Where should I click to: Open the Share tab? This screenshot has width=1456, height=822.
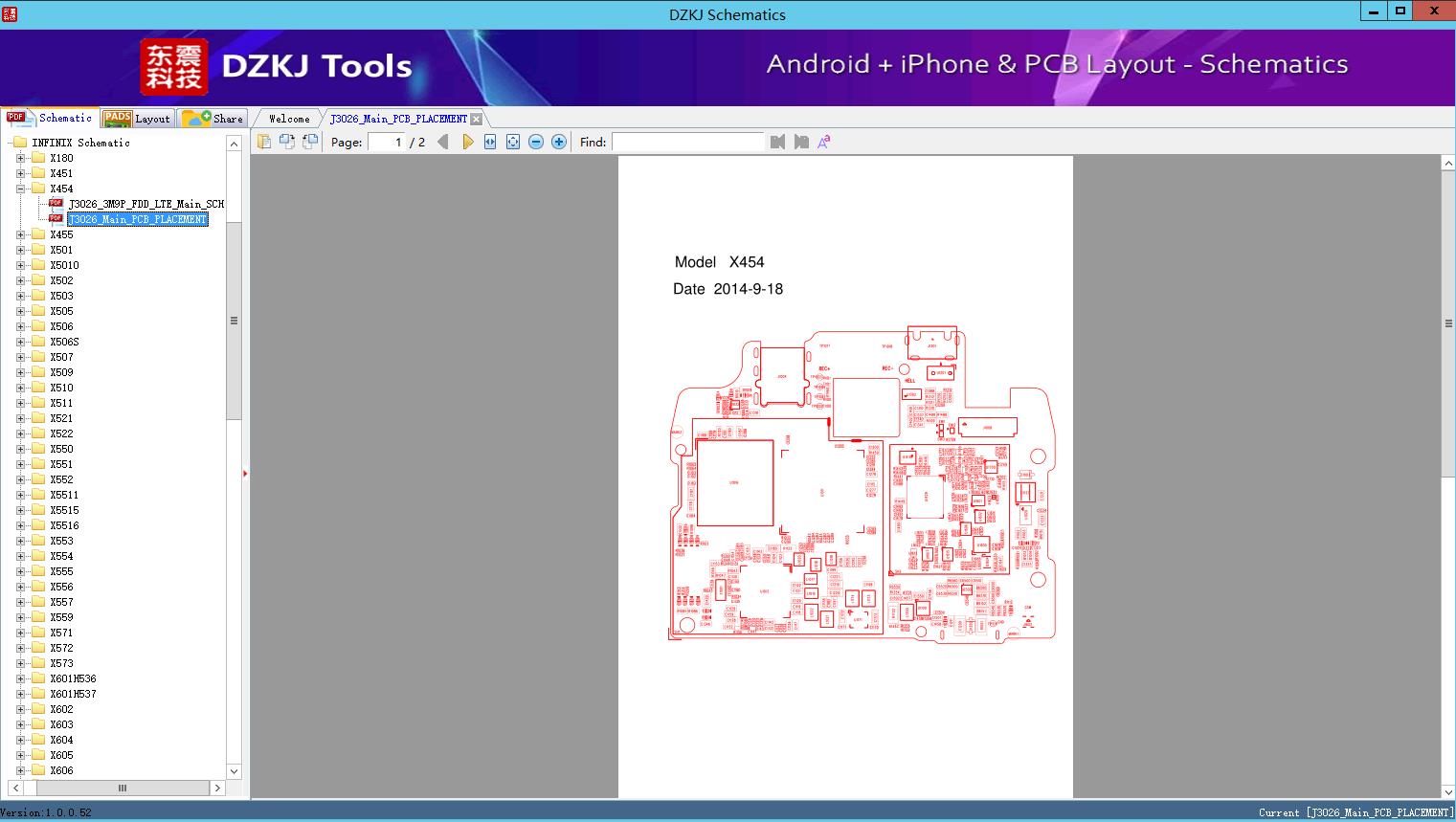pos(213,119)
